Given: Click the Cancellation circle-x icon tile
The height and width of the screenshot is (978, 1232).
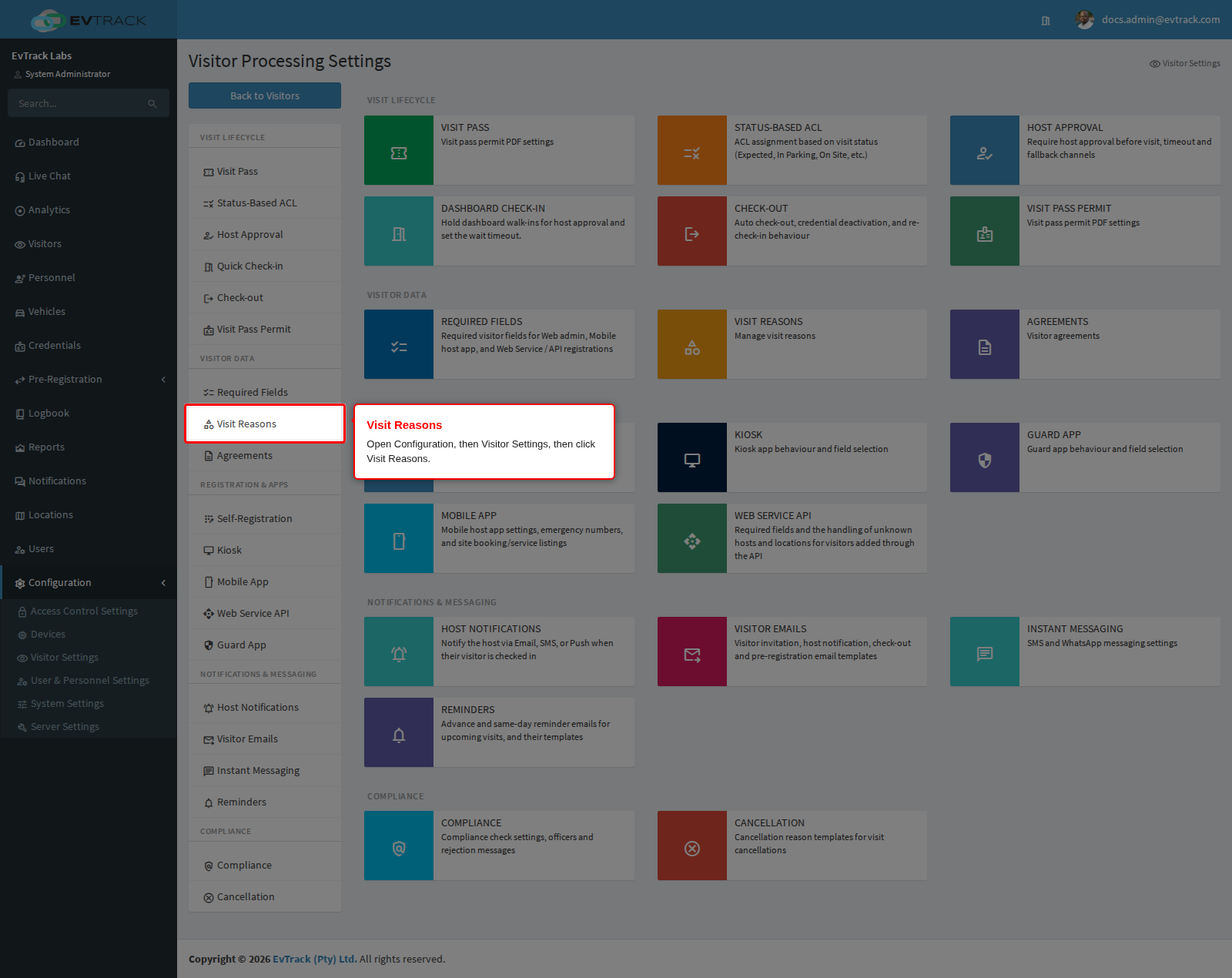Looking at the screenshot, I should (x=692, y=846).
